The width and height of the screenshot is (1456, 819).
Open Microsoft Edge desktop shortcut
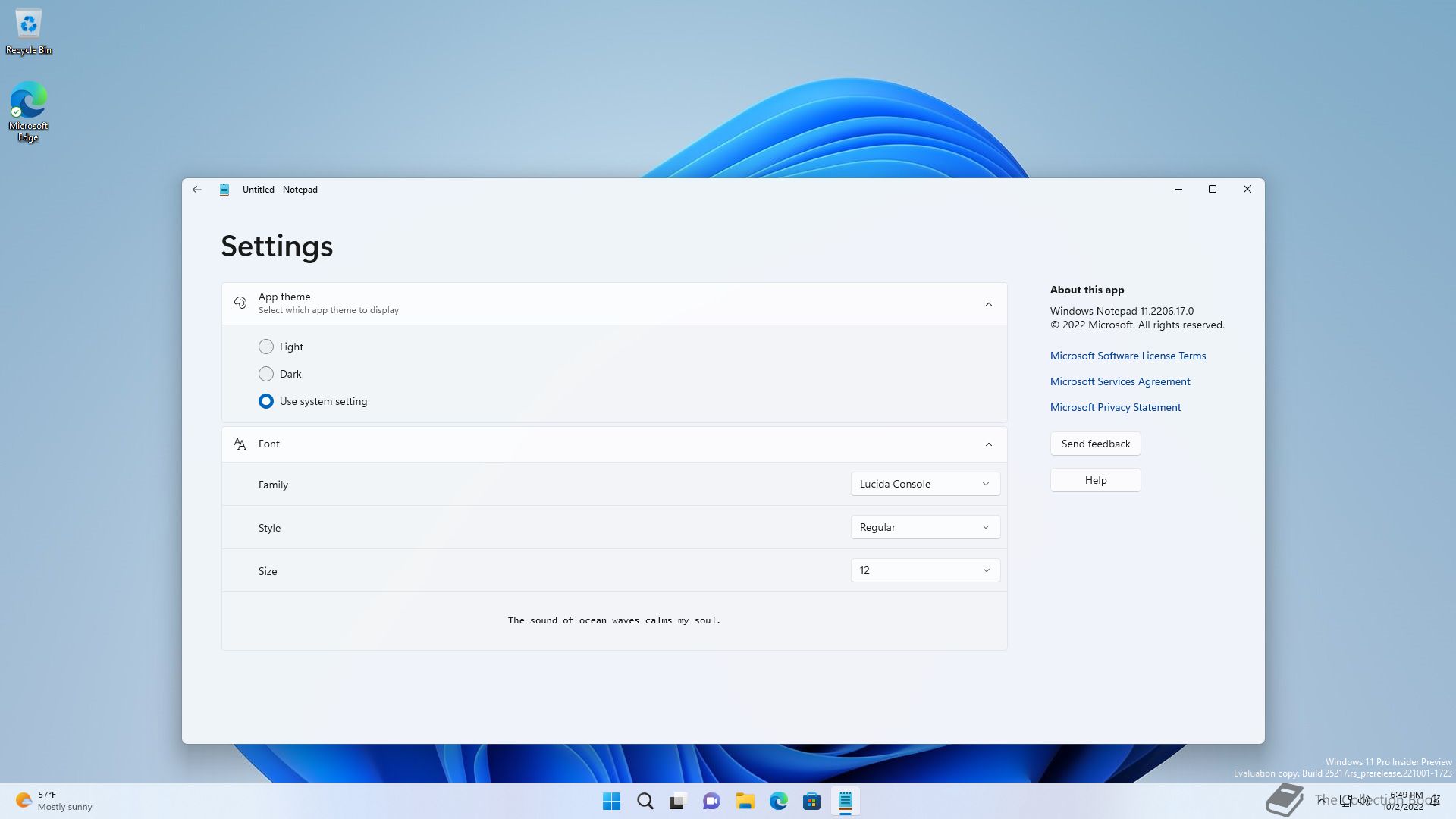(28, 111)
